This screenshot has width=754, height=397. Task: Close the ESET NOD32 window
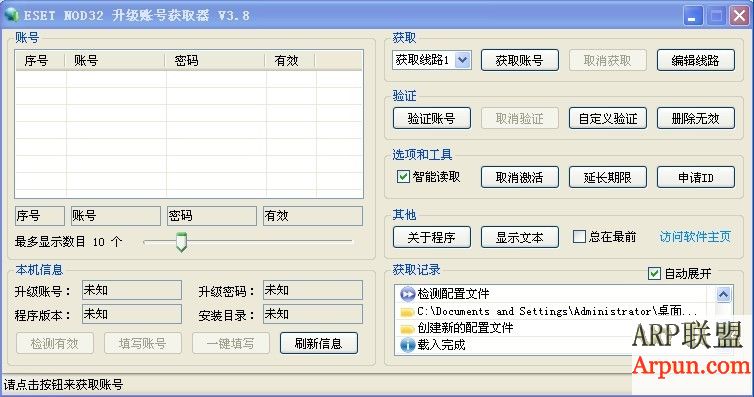(x=740, y=16)
